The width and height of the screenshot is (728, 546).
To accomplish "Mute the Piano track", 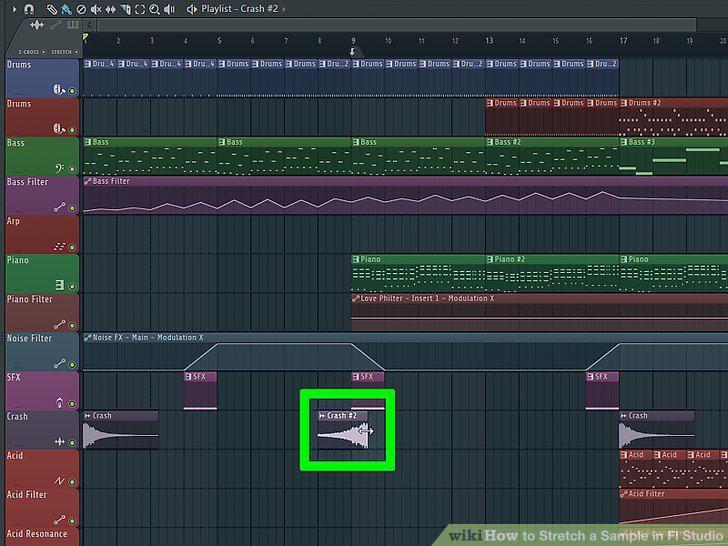I will [x=72, y=286].
